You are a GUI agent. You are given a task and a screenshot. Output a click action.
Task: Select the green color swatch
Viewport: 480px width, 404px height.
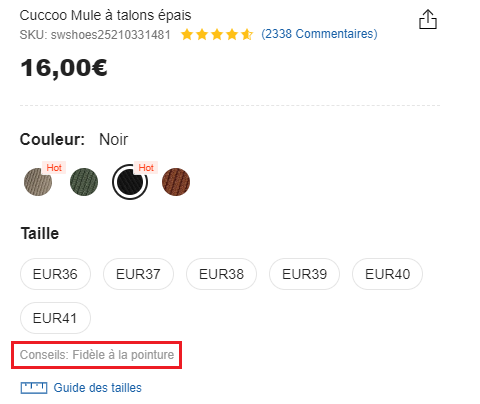pos(84,182)
